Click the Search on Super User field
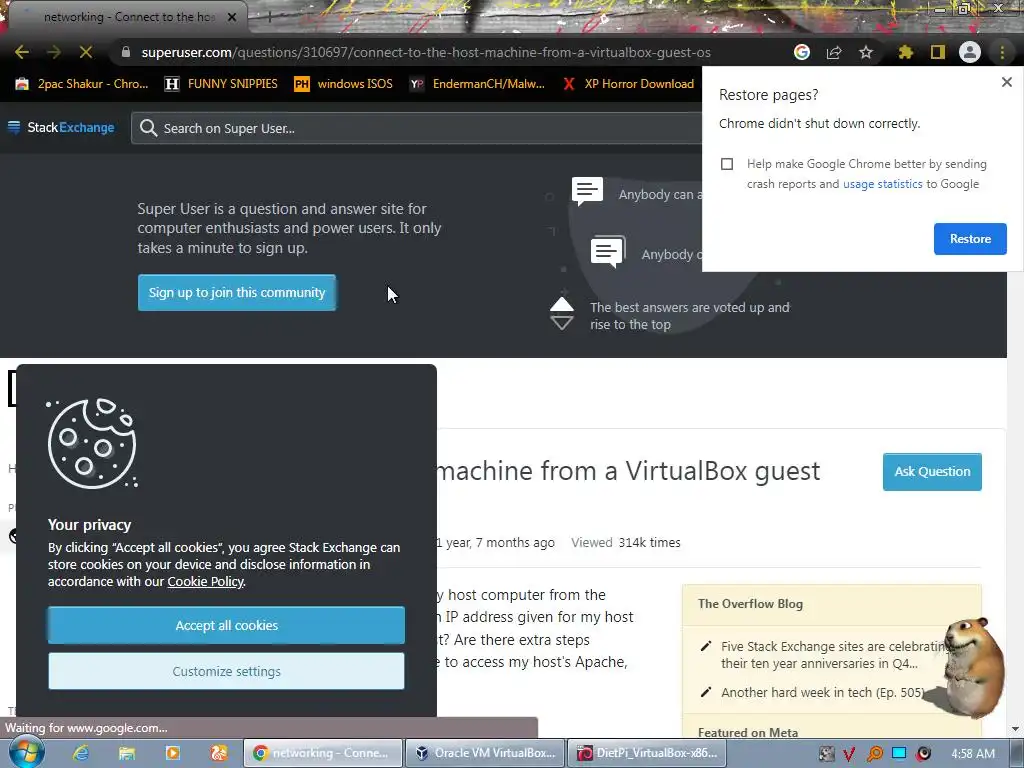Viewport: 1024px width, 768px height. click(x=418, y=128)
